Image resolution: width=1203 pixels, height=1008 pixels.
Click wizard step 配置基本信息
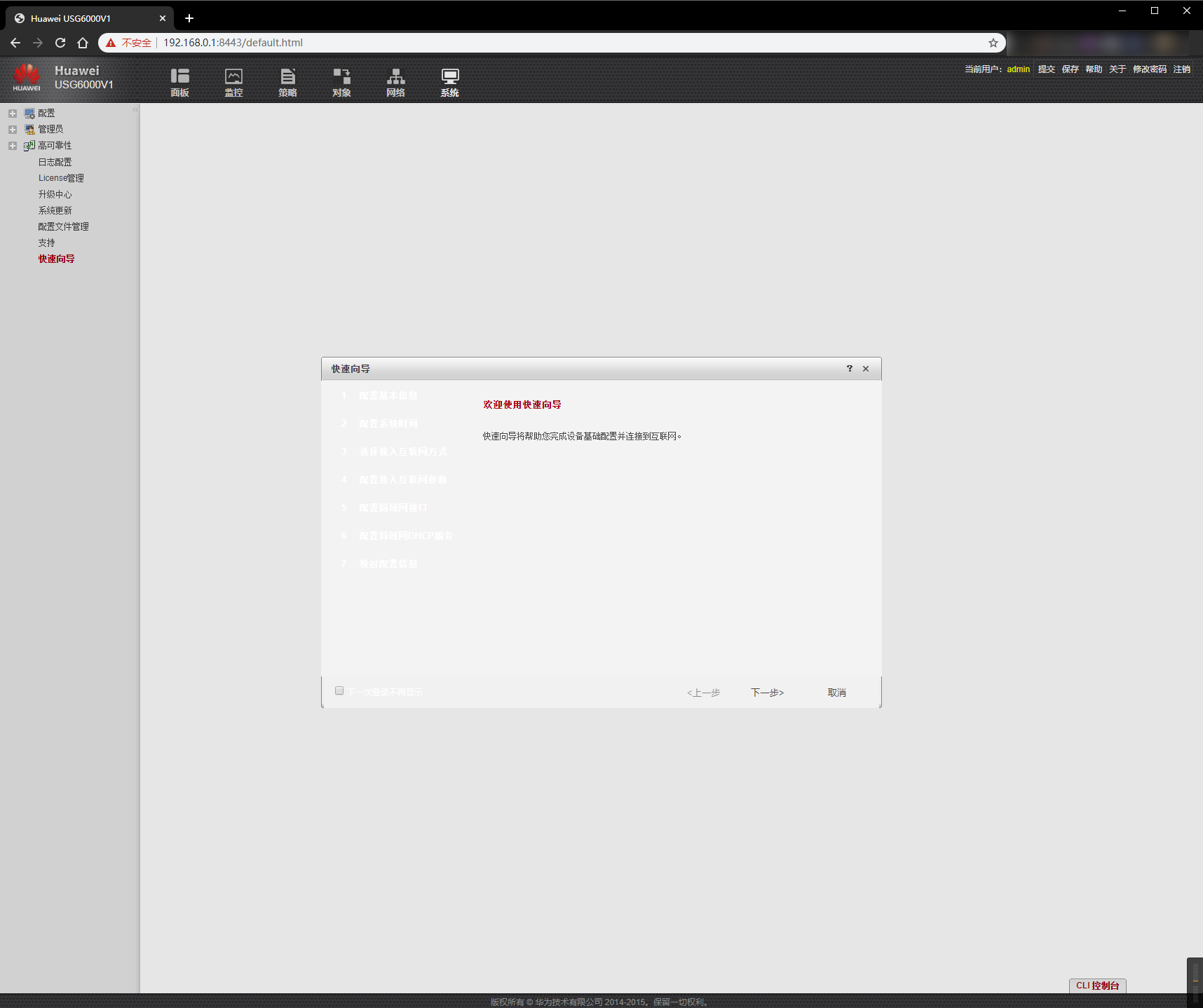click(x=388, y=396)
